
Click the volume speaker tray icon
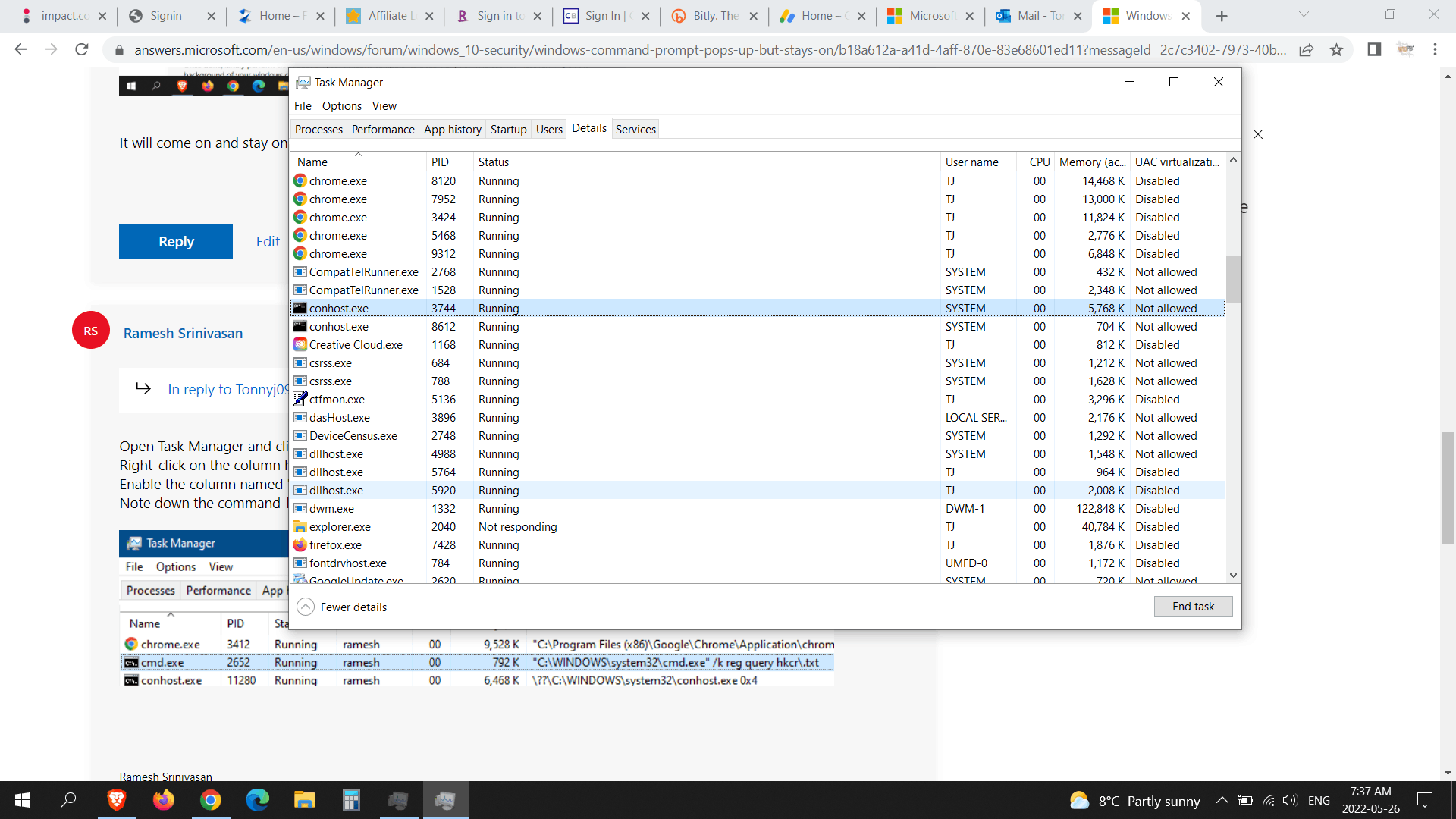pyautogui.click(x=1290, y=800)
